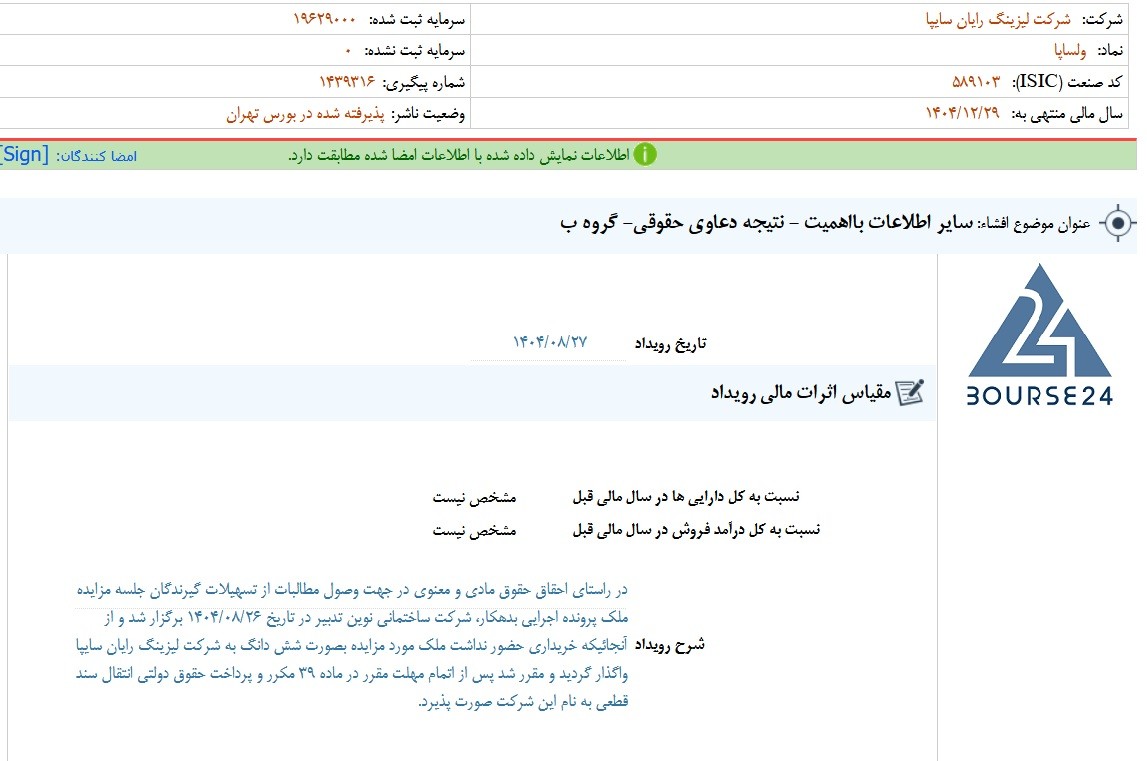Screen dimensions: 1147x761
Task: Click the مقیاس اثرات مالی رویداد section heading
Action: (801, 393)
